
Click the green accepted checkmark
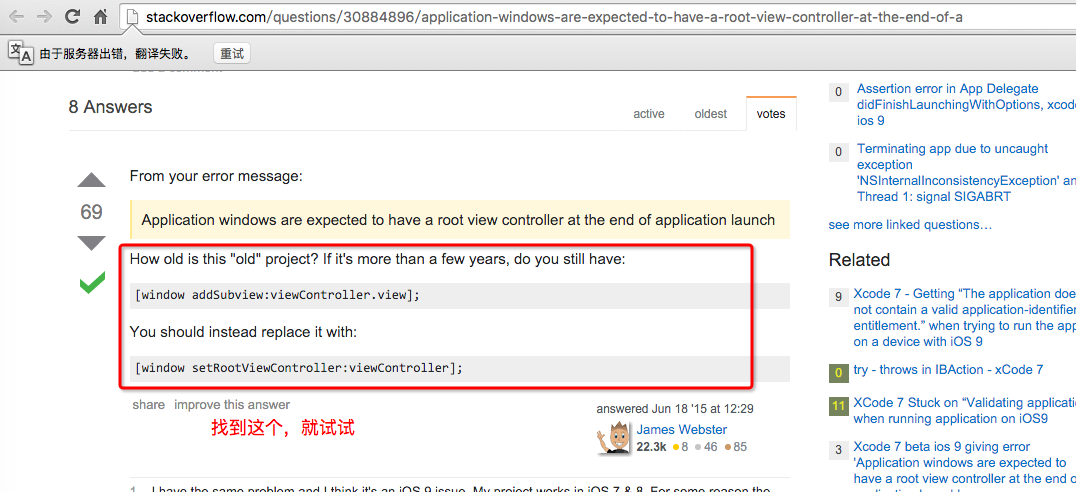pos(92,282)
